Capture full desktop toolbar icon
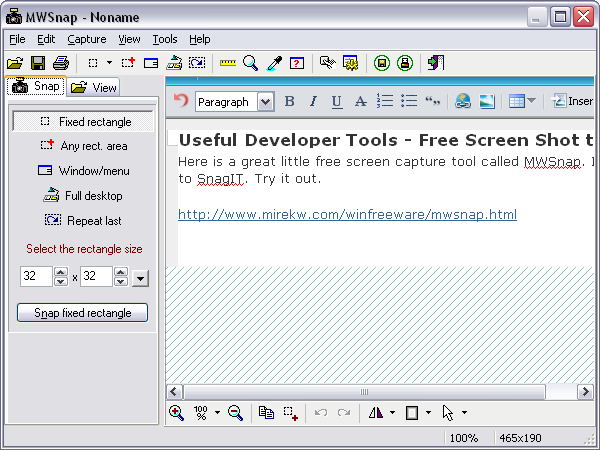 coord(174,63)
